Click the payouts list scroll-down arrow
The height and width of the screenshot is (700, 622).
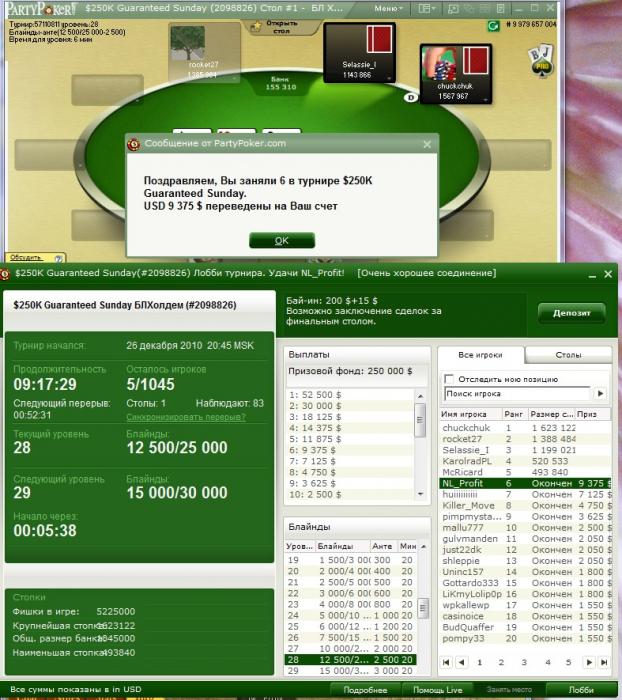[x=420, y=494]
